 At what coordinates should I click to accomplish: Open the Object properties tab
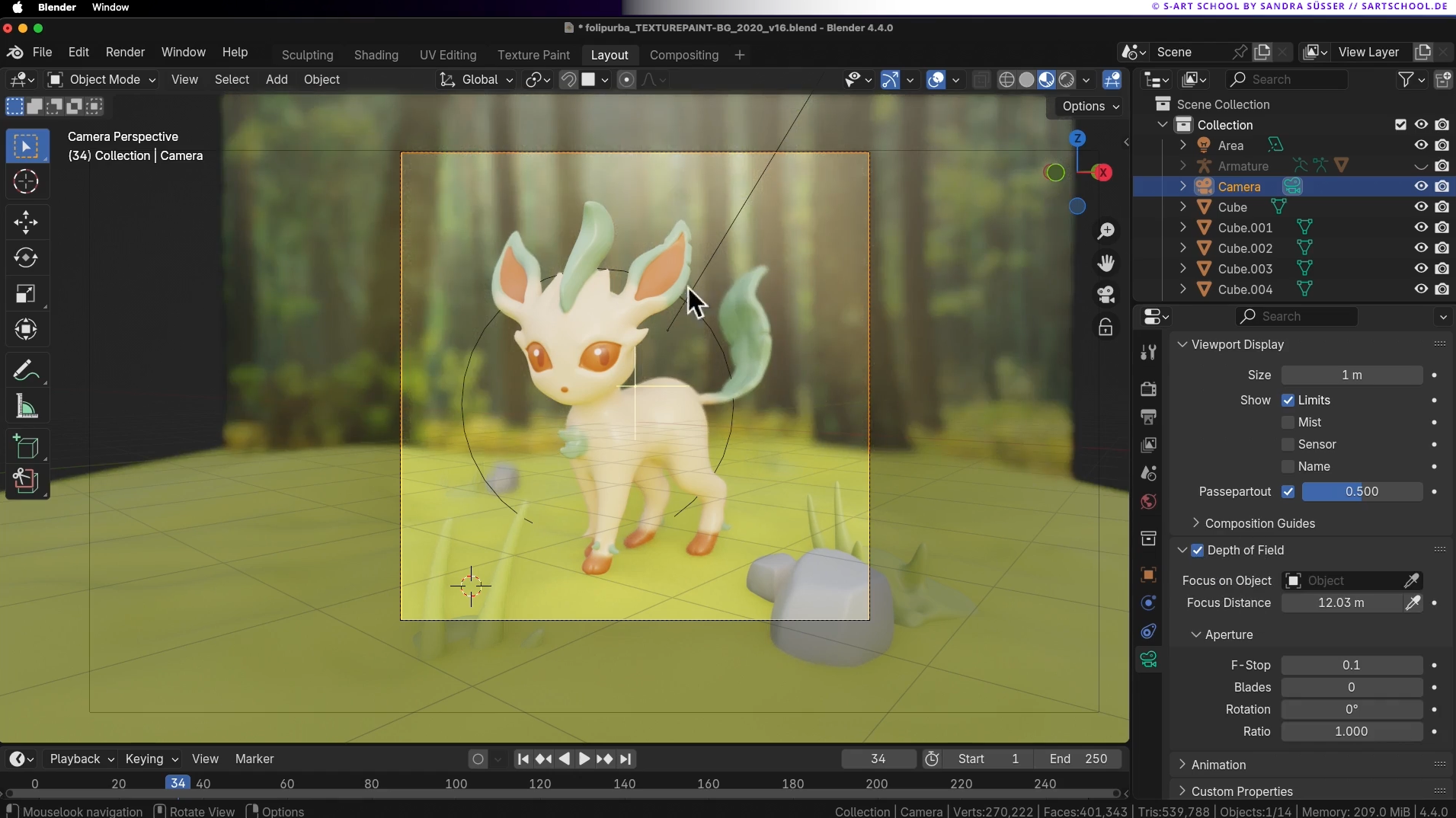tap(1149, 574)
